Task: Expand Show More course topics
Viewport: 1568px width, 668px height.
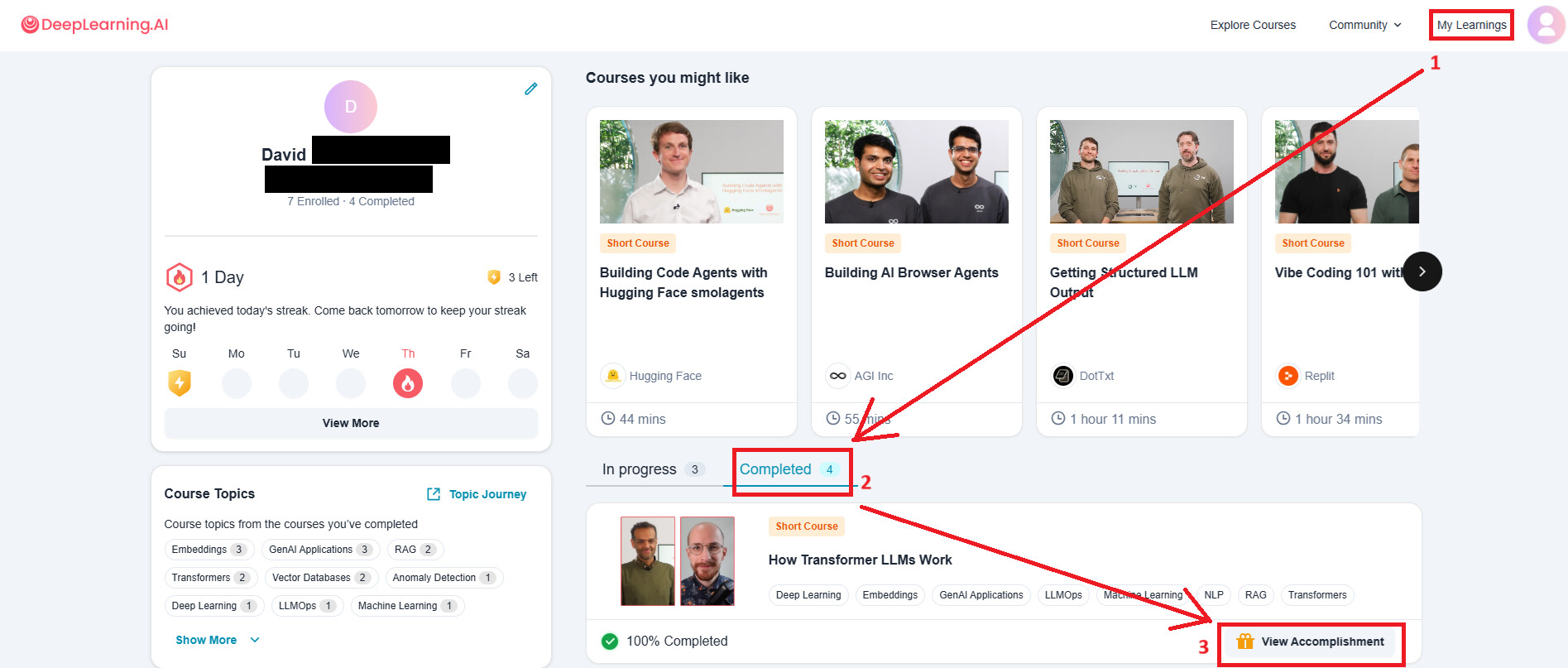Action: 218,640
